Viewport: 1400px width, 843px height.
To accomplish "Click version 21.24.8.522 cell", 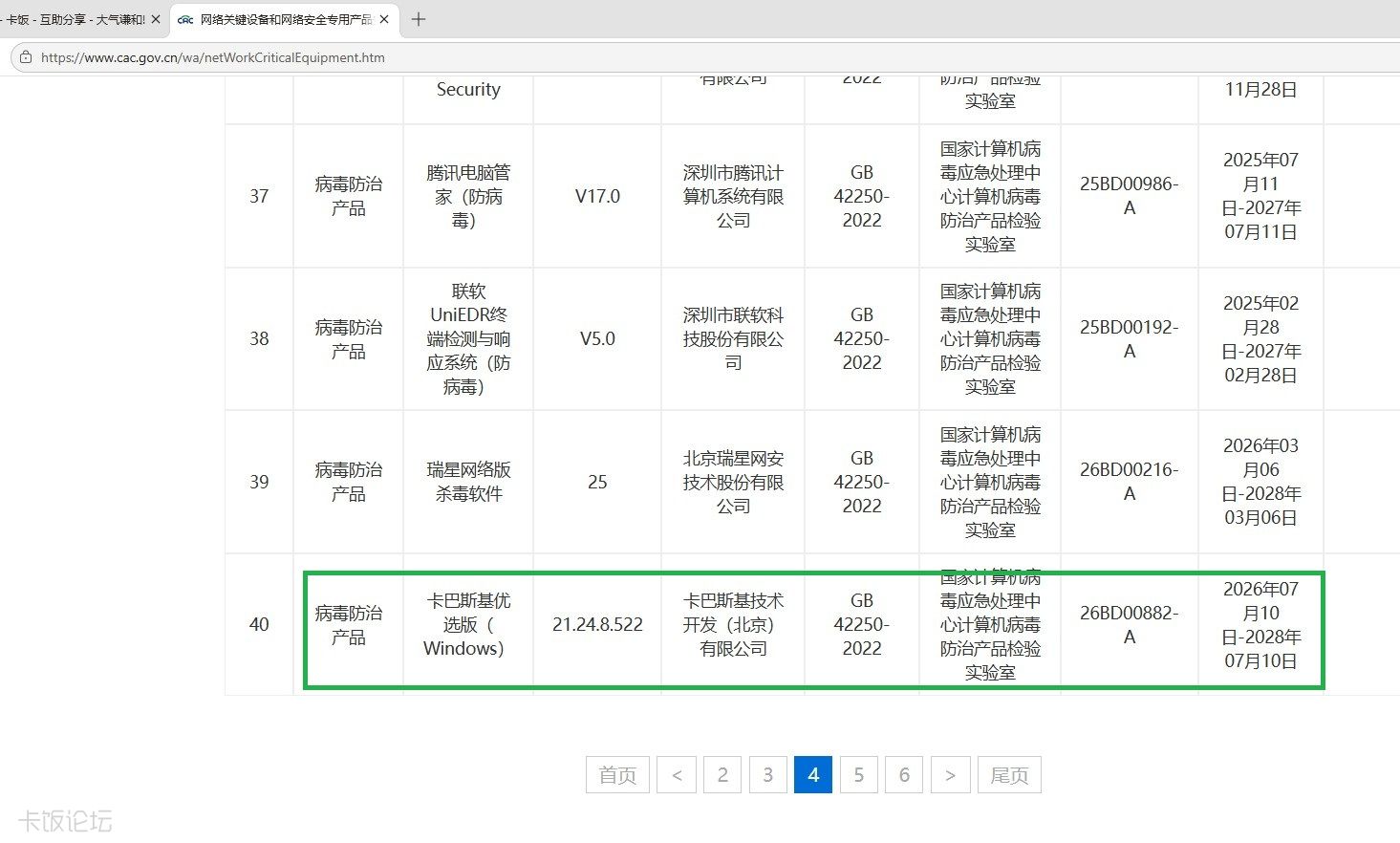I will click(x=597, y=624).
